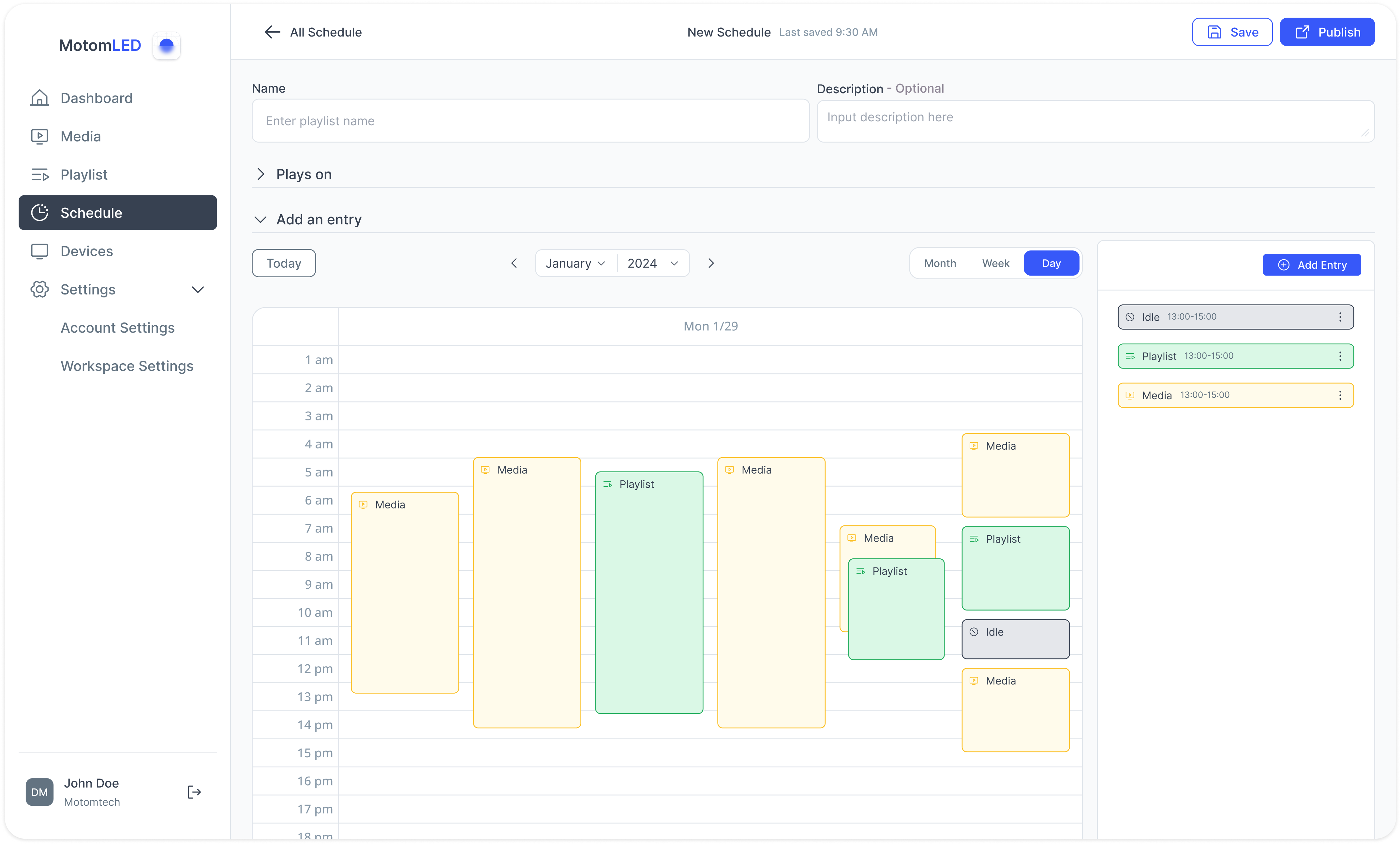
Task: Click the tall Playlist block starting at 5 am
Action: [649, 592]
